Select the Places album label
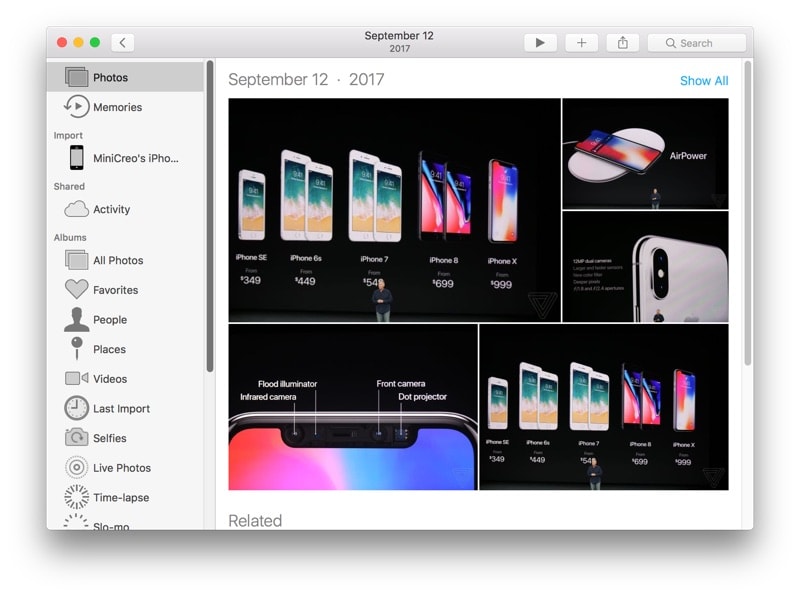This screenshot has width=800, height=595. tap(109, 349)
